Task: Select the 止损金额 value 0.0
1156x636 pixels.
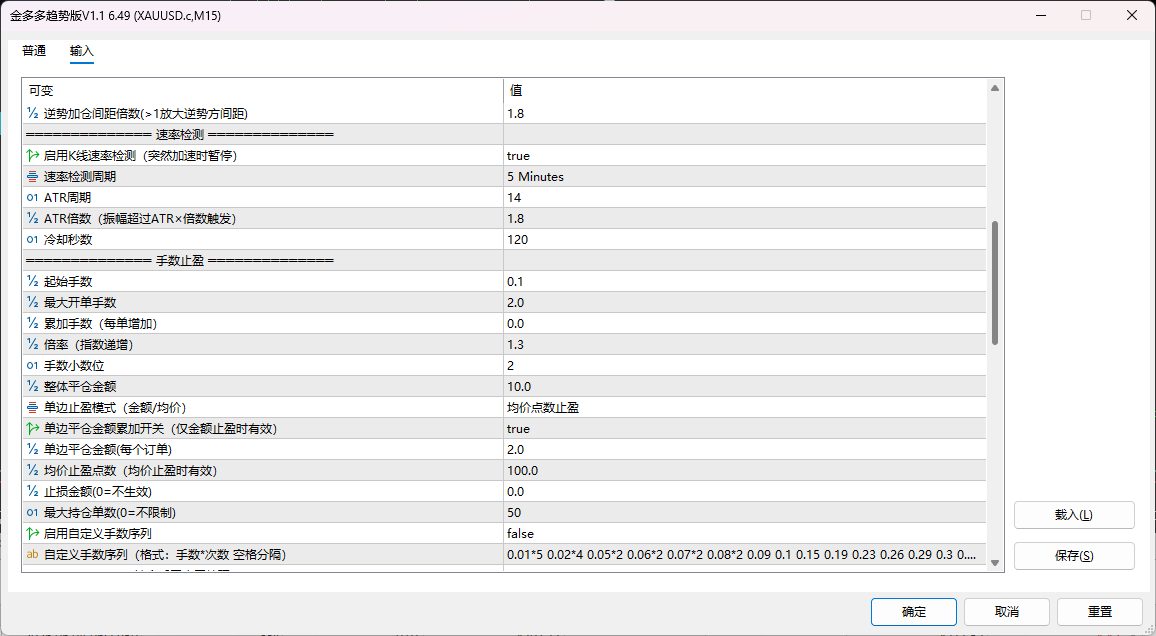Action: [x=515, y=492]
